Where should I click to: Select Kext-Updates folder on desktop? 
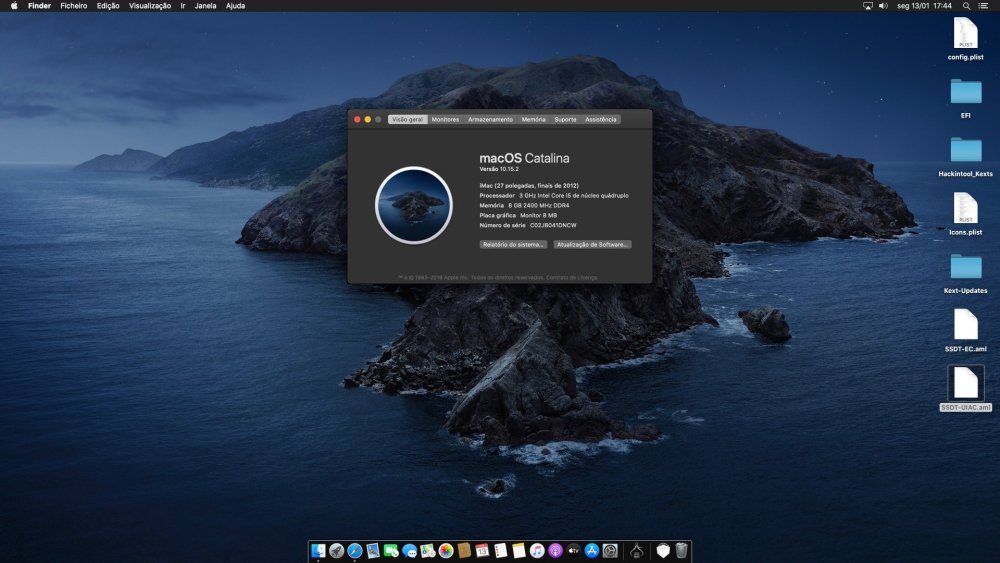[966, 273]
